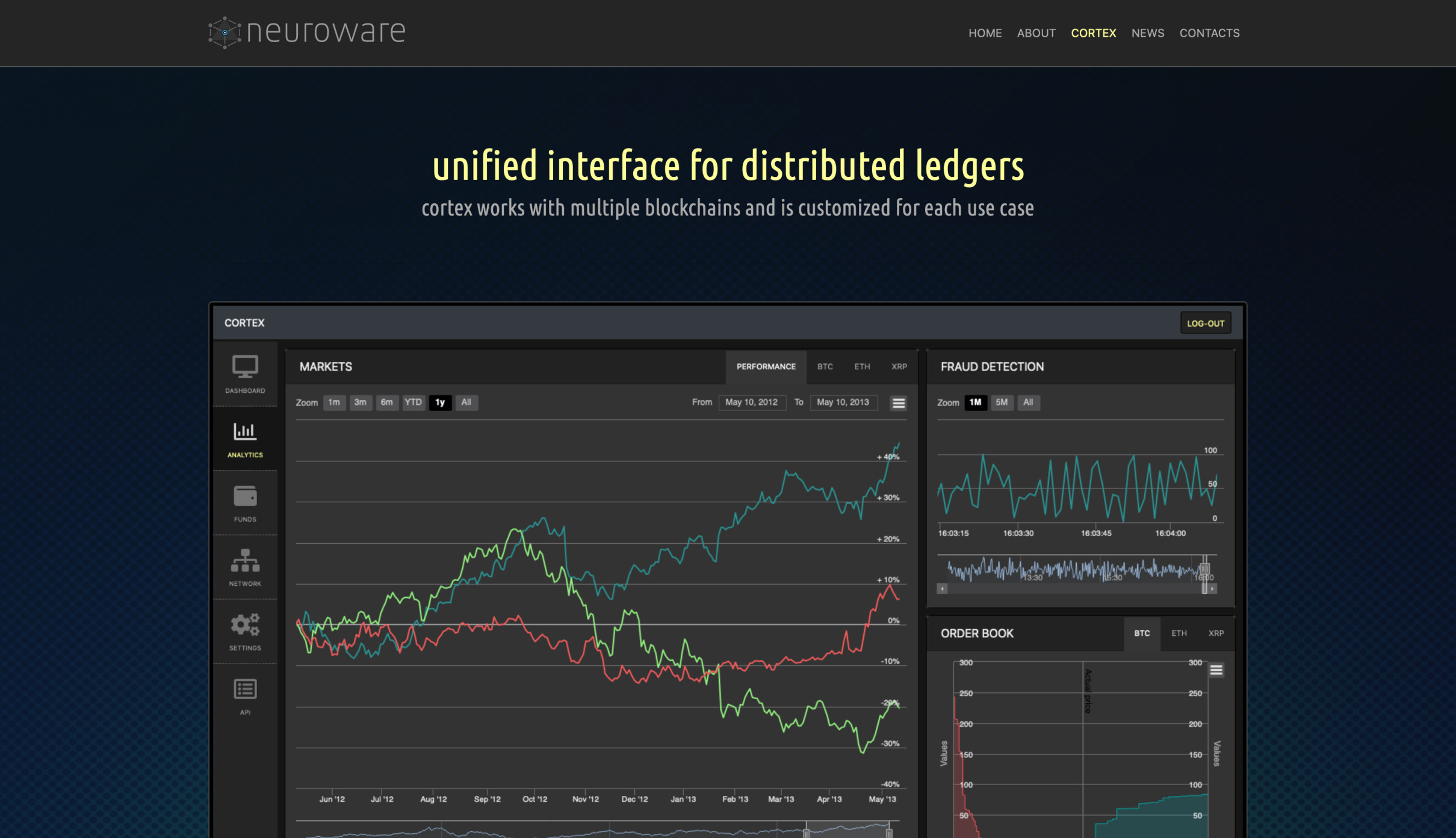Go to HOME page
The height and width of the screenshot is (838, 1456).
coord(985,33)
